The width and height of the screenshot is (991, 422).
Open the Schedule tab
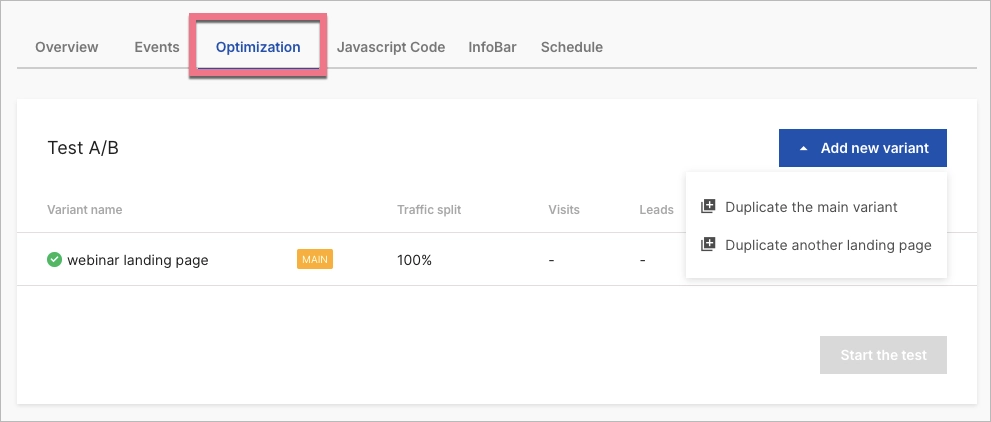point(571,47)
